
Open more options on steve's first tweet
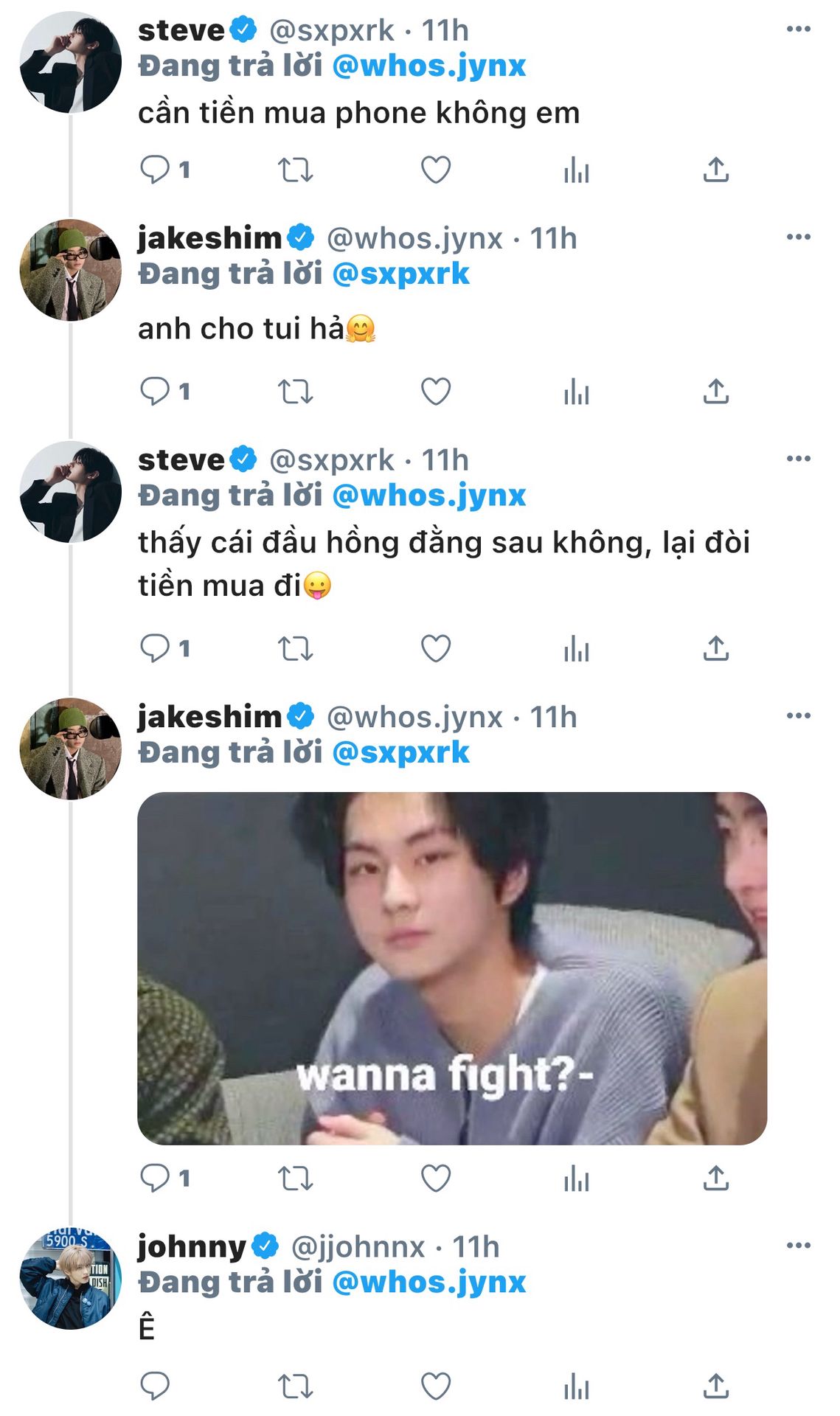[x=798, y=29]
